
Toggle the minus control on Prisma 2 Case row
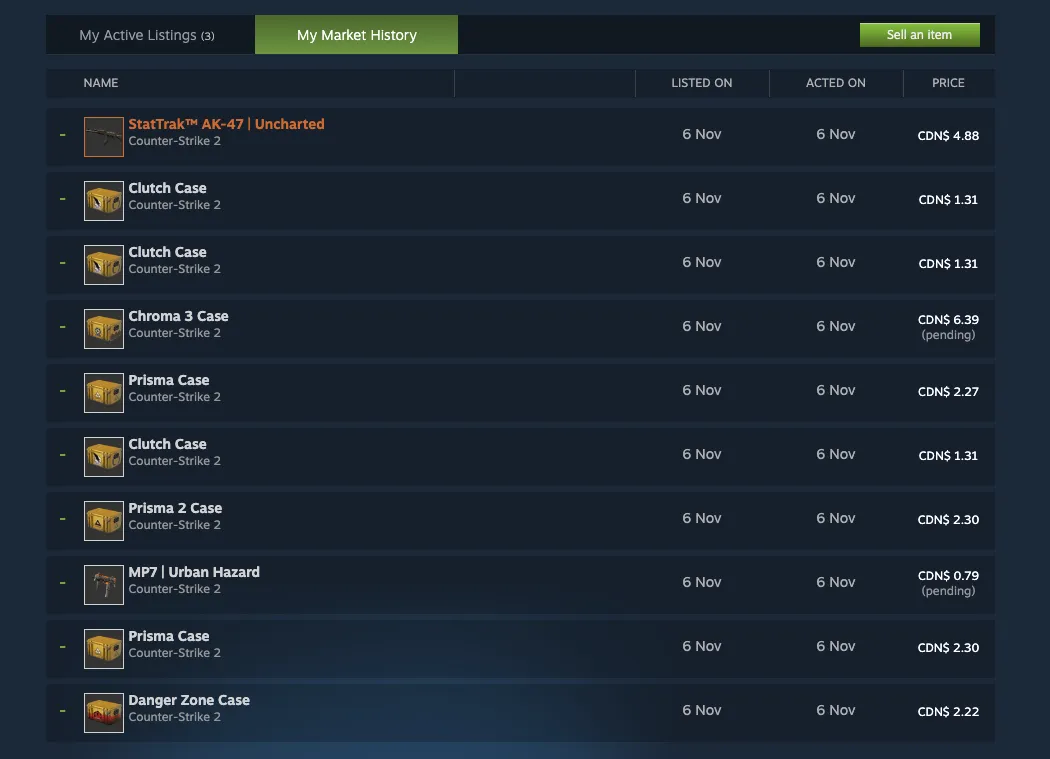click(x=62, y=519)
